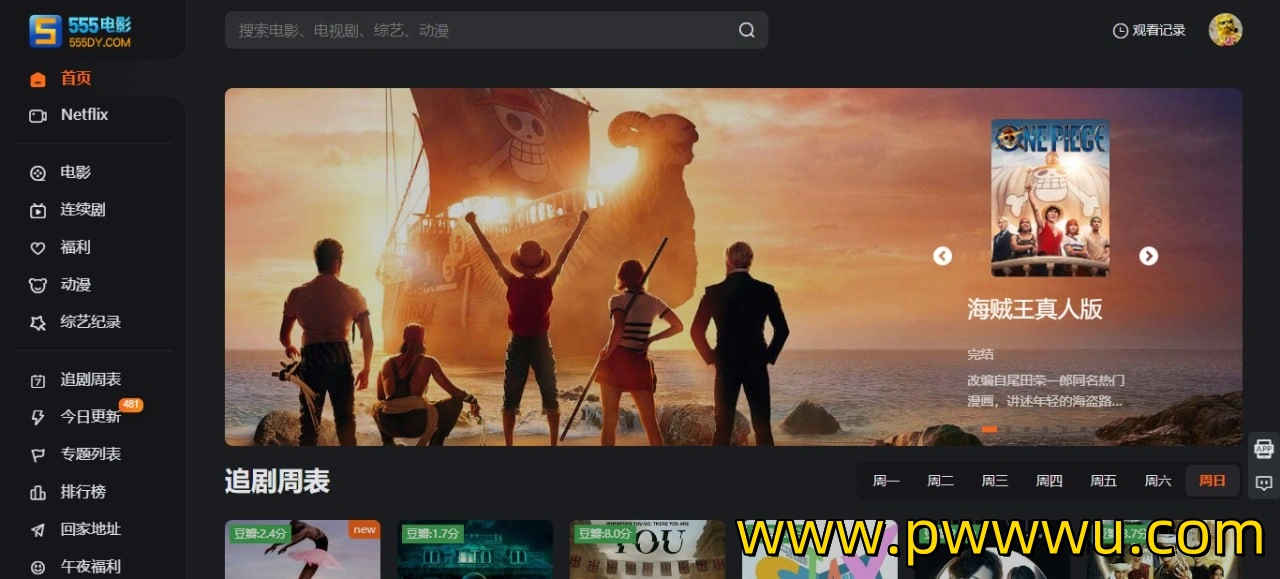
Task: Click the banner description starting 改编自尾田荣一郎
Action: click(1046, 391)
